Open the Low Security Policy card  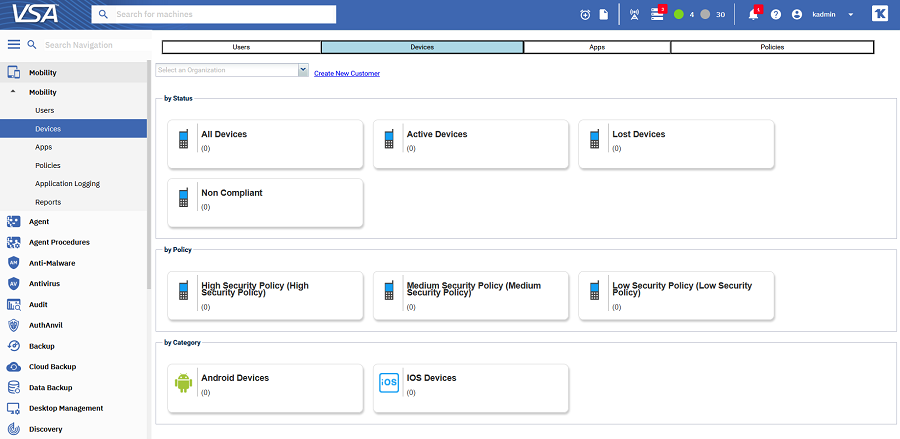point(676,296)
